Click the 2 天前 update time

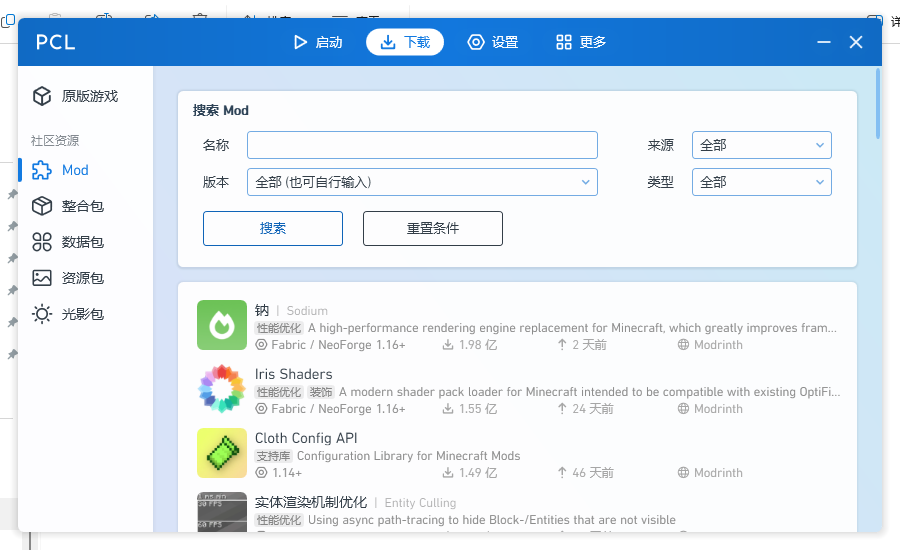point(589,345)
